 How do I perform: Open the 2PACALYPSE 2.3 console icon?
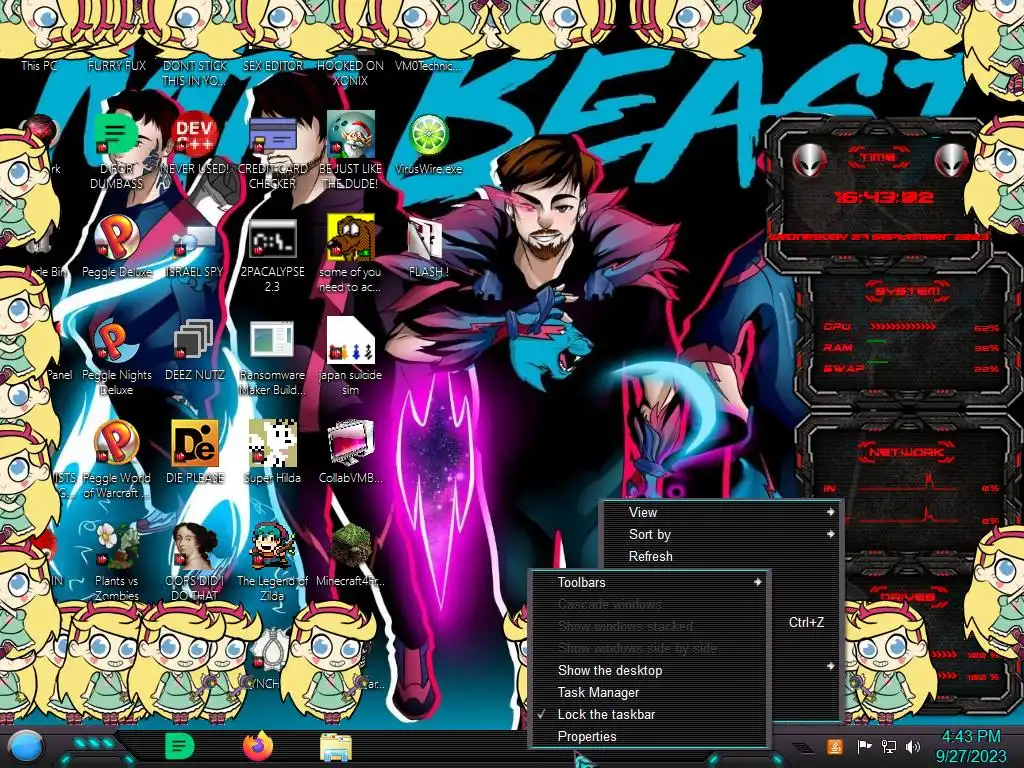point(272,238)
